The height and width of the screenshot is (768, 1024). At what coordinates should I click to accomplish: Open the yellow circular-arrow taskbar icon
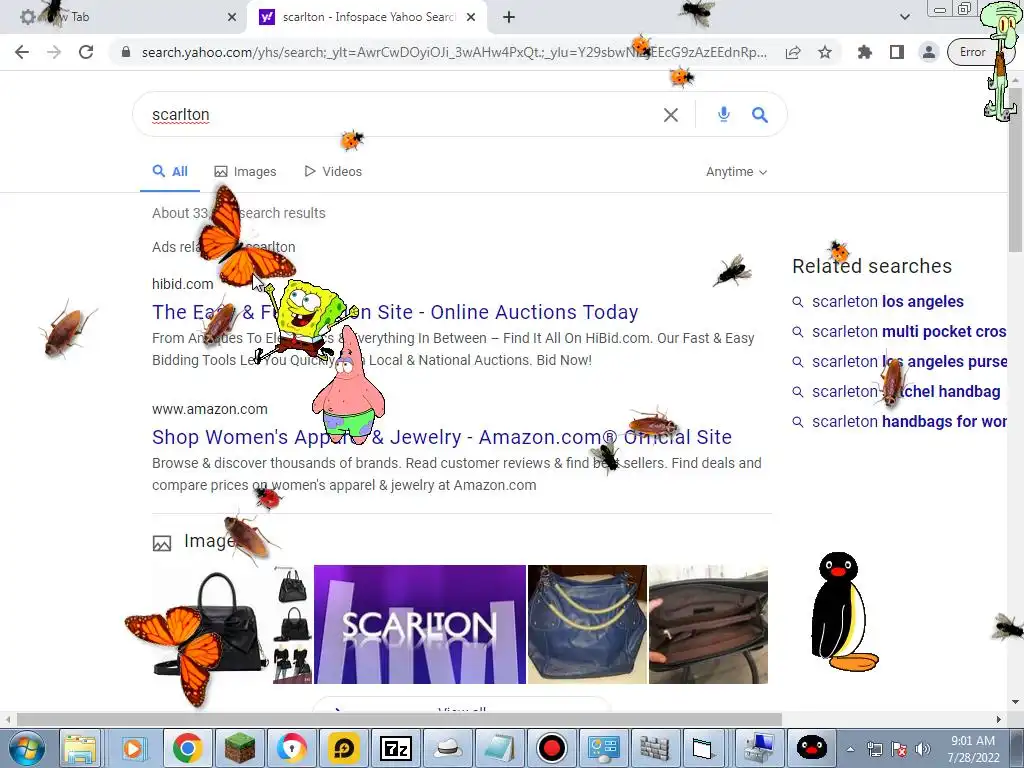tap(344, 748)
